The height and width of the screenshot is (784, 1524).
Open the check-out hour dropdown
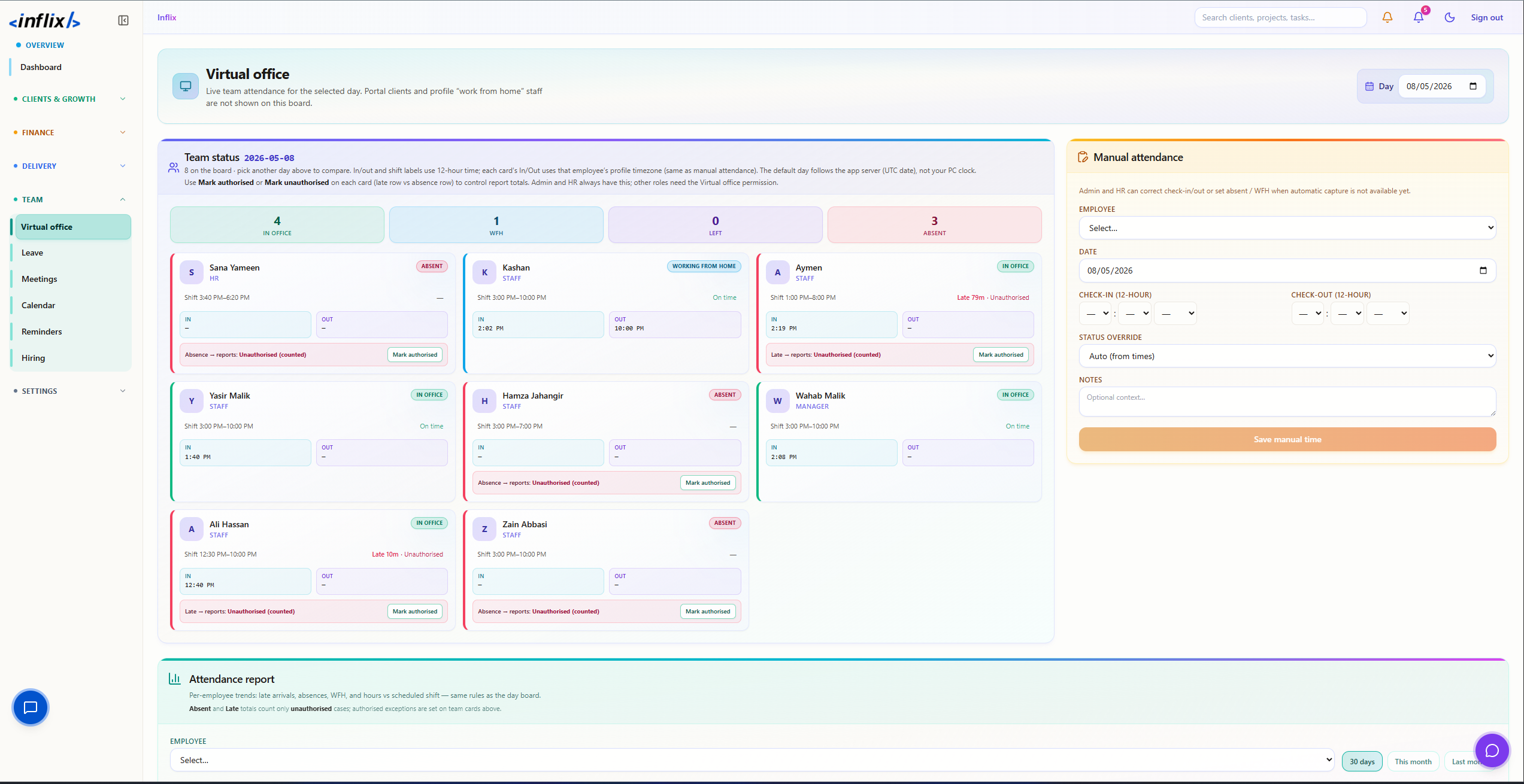pos(1307,313)
